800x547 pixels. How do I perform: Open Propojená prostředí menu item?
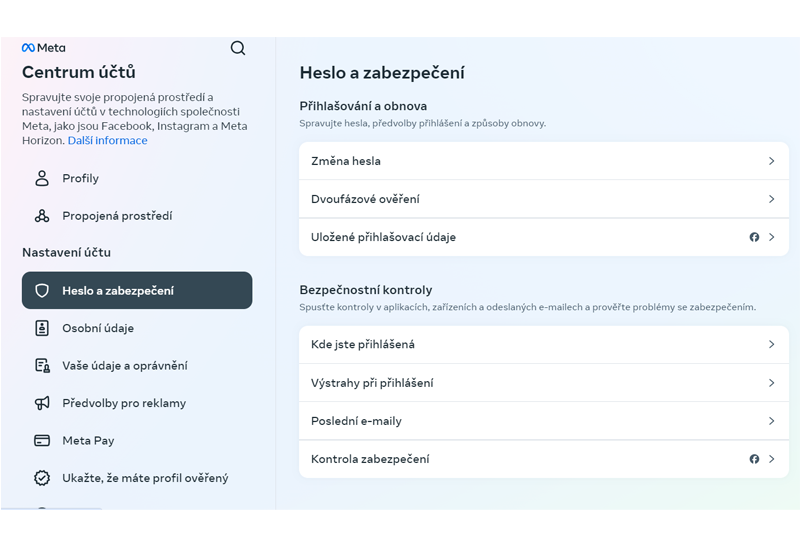coord(137,216)
